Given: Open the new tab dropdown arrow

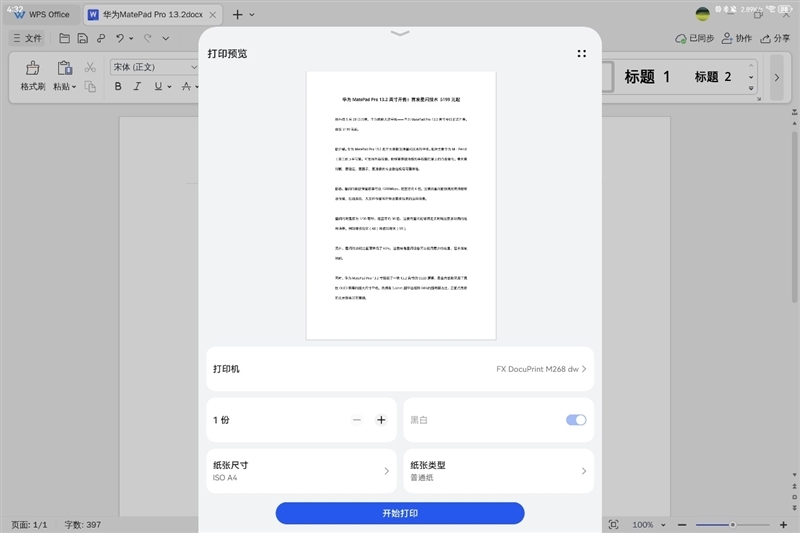Looking at the screenshot, I should 252,15.
